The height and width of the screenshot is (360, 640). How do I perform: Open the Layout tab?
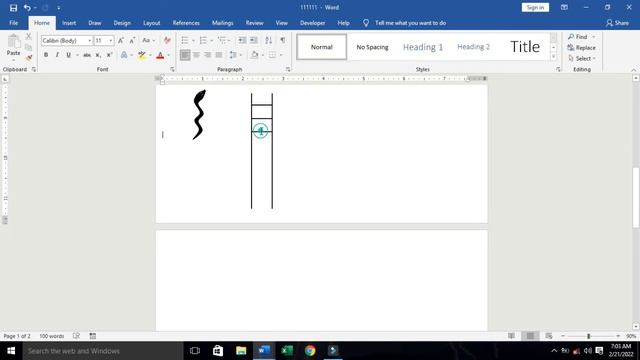(151, 23)
